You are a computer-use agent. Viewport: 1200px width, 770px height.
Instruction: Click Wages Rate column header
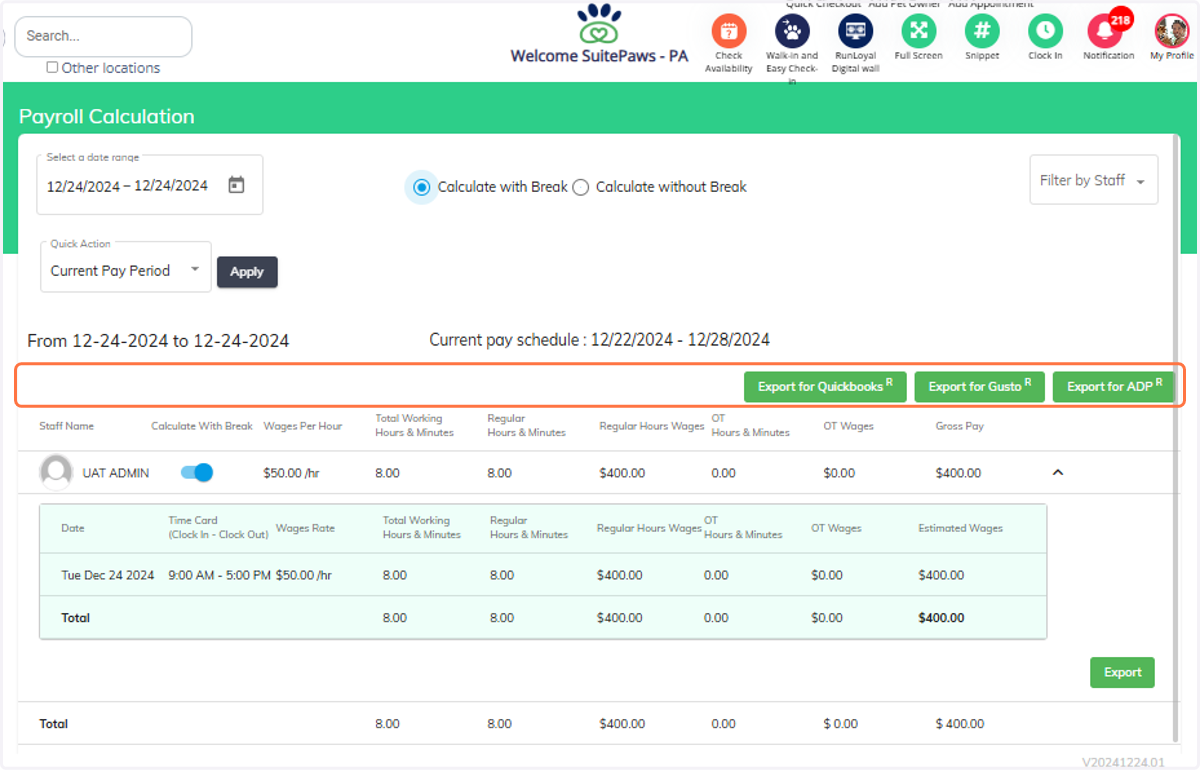[x=305, y=528]
